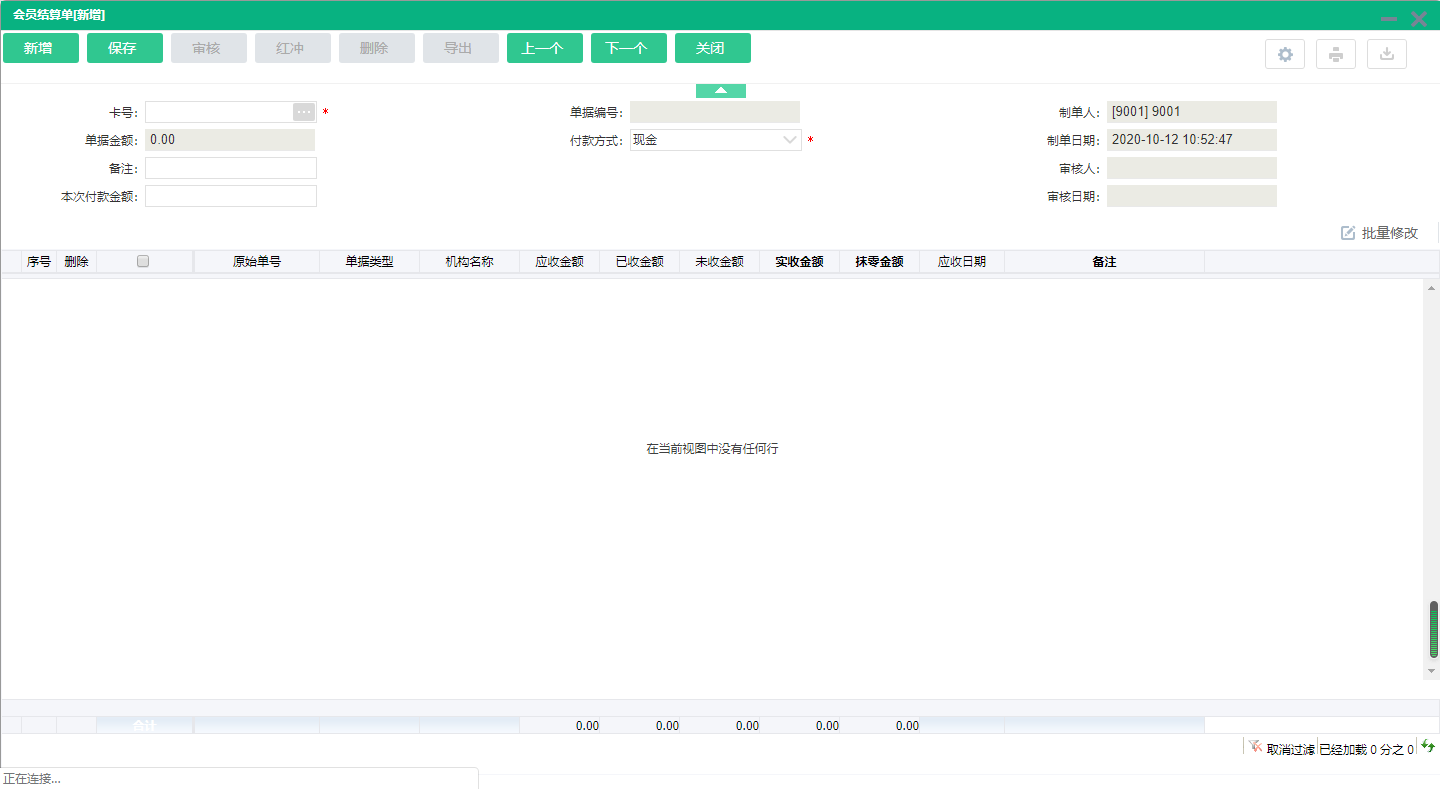Click the 导出 button
1440x789 pixels.
(x=461, y=48)
